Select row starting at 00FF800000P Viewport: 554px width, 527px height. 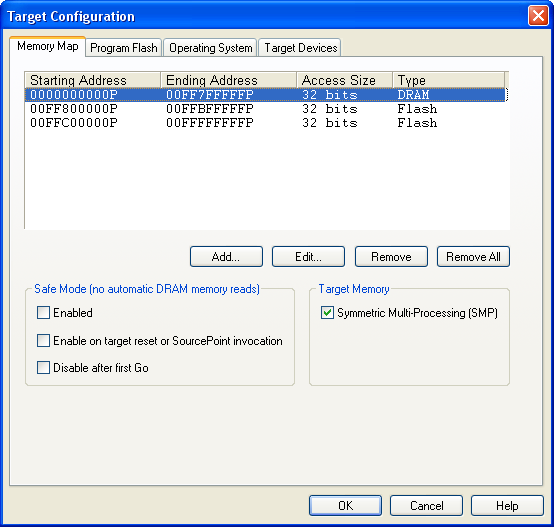point(265,109)
